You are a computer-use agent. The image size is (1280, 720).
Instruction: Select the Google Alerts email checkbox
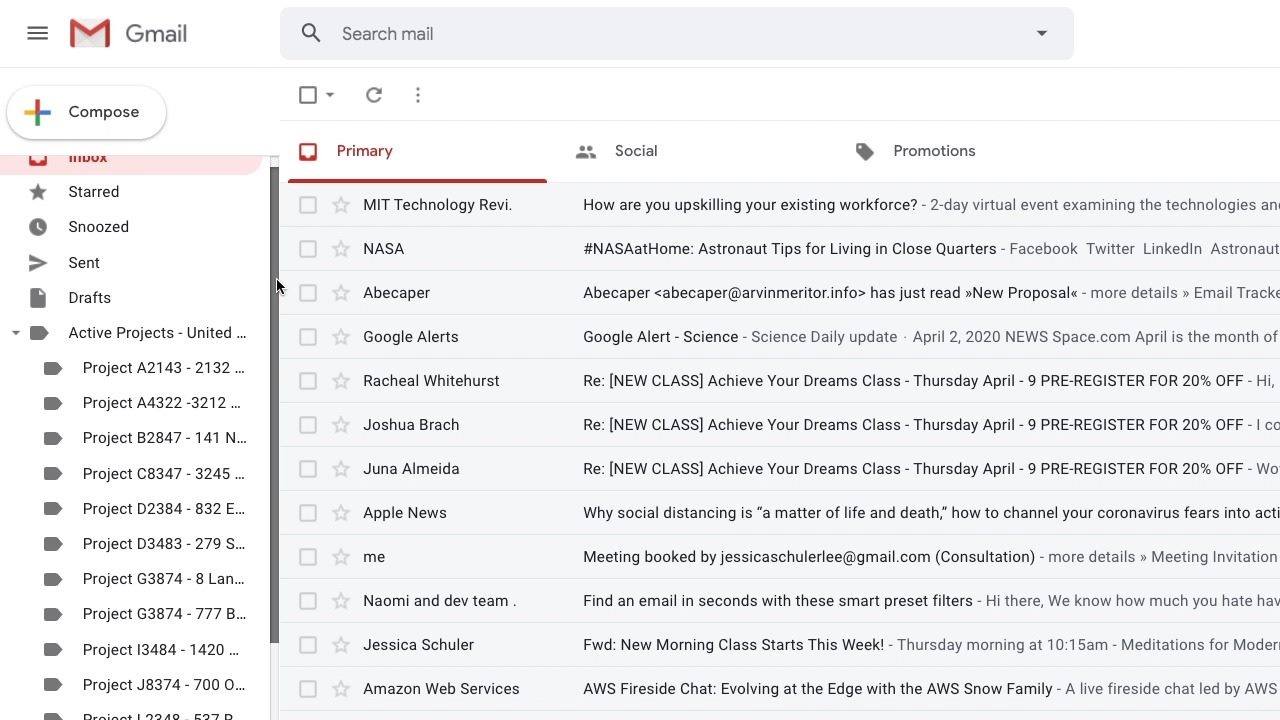click(x=308, y=337)
